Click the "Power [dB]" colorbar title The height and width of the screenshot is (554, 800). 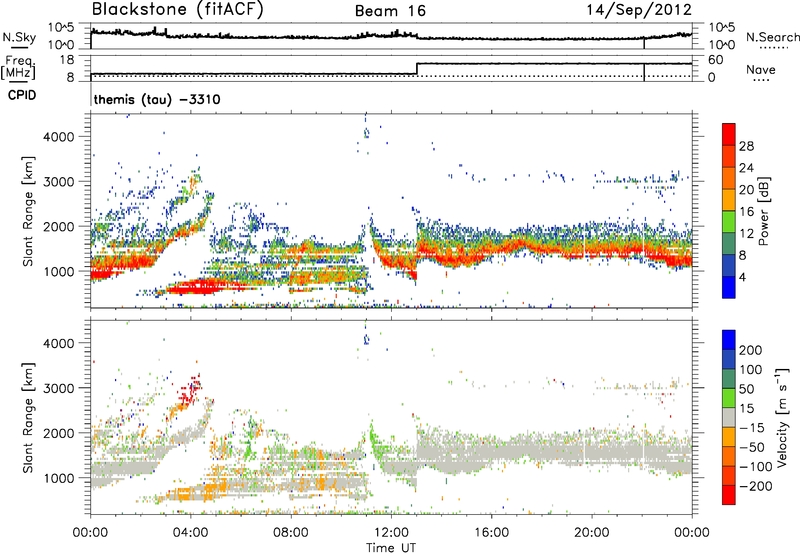point(764,211)
